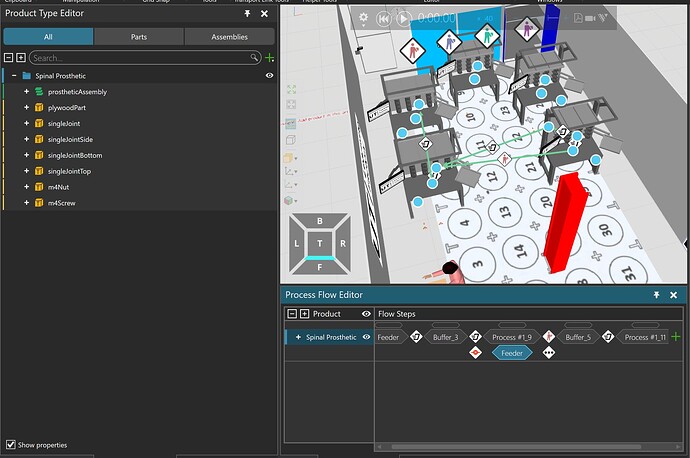Click transport diamond between Buffer_3 and Process #1_9
Viewport: 690px width, 458px height.
coord(475,337)
